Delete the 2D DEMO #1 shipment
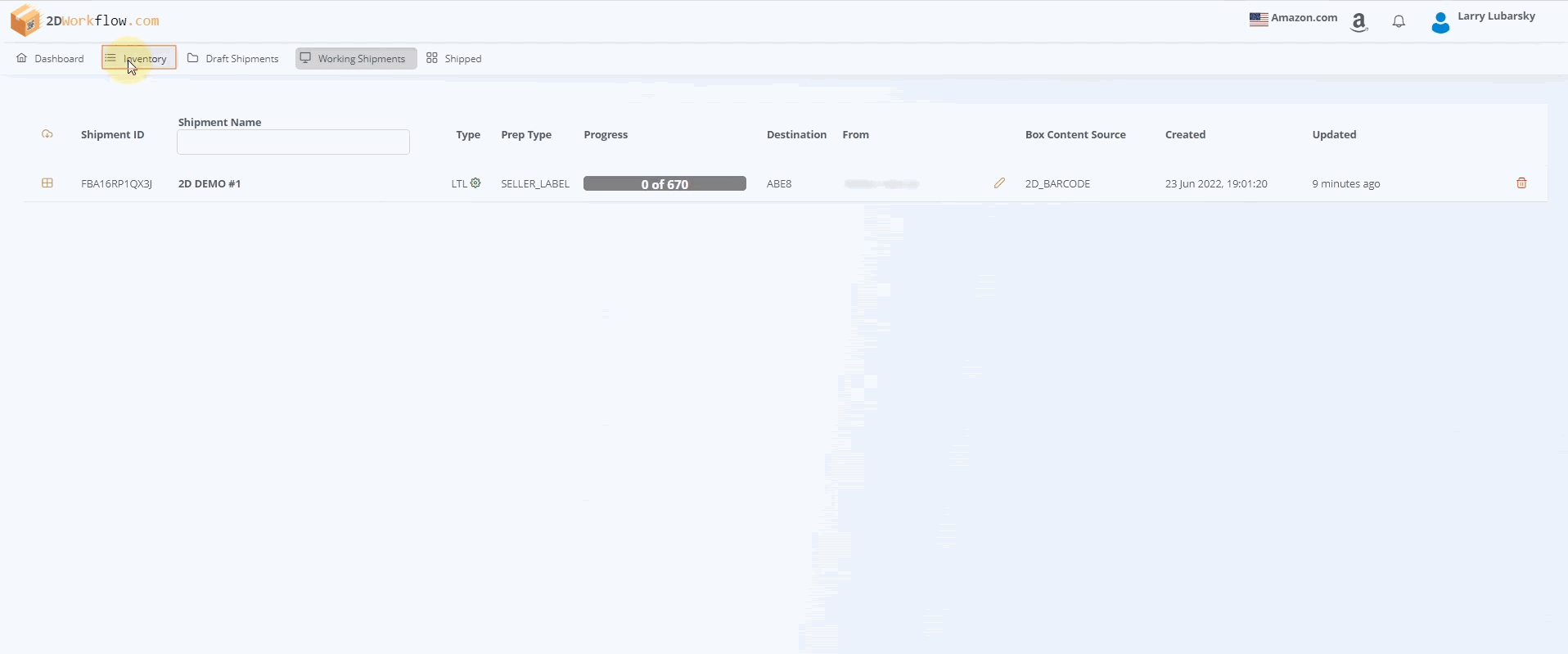1568x654 pixels. [1521, 183]
